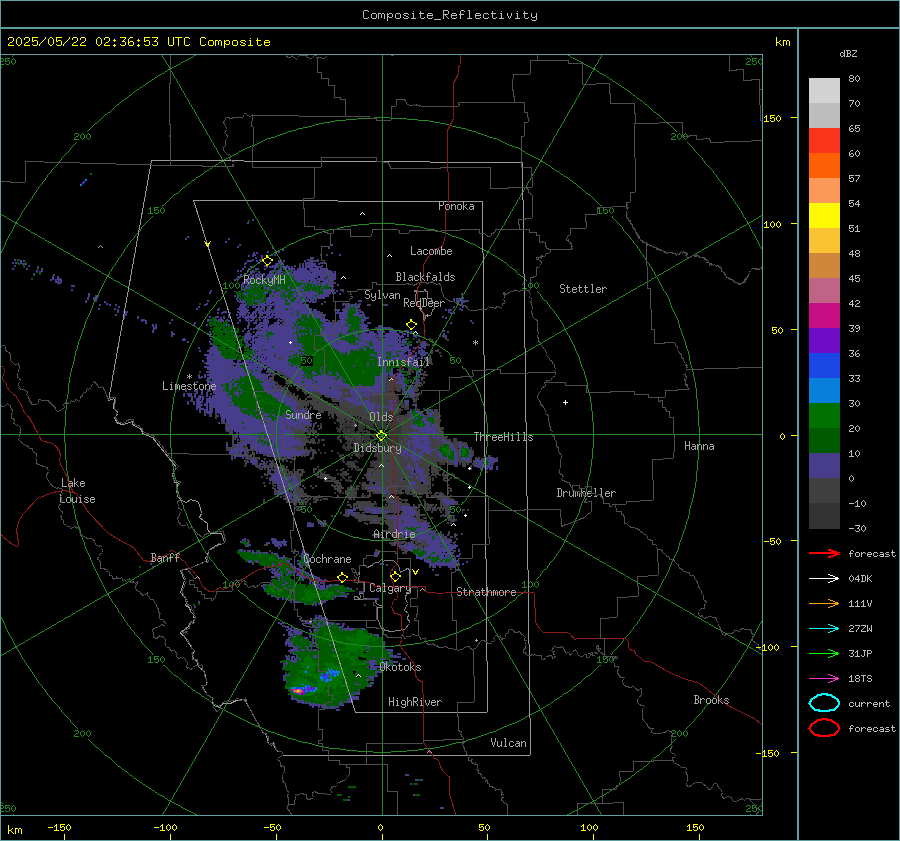Click the Sundre city label
Viewport: 900px width, 841px height.
point(303,414)
